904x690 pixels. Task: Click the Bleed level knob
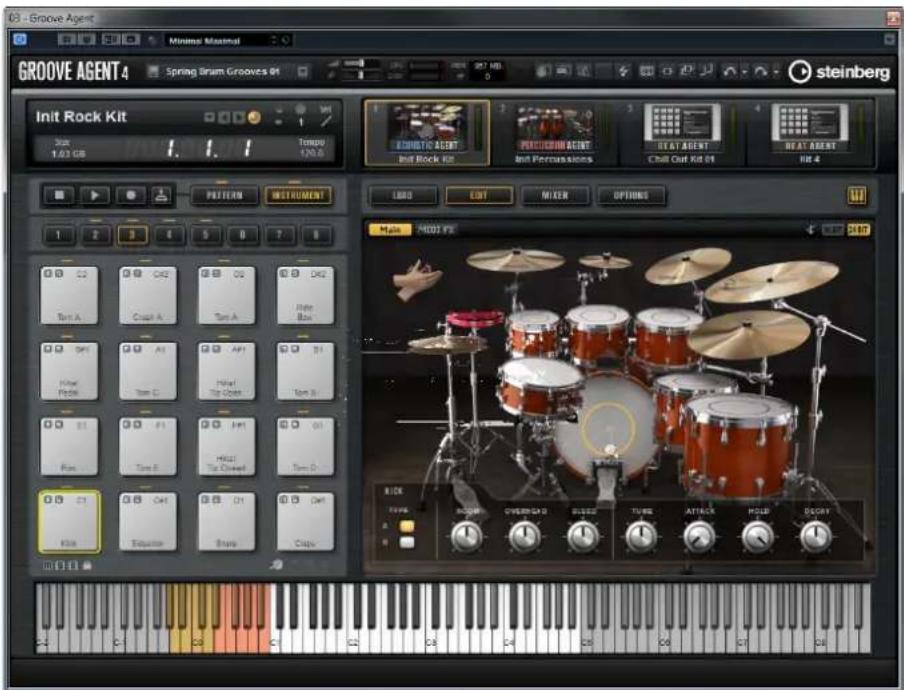[x=583, y=537]
